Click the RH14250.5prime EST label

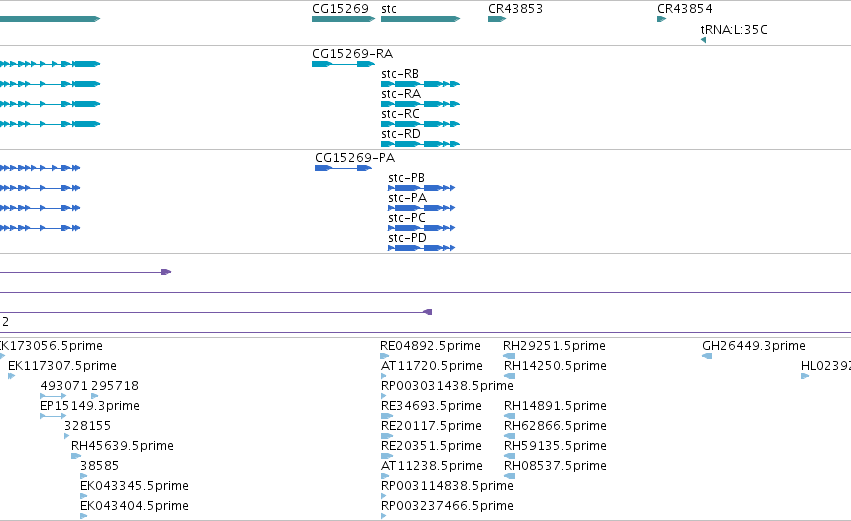555,366
